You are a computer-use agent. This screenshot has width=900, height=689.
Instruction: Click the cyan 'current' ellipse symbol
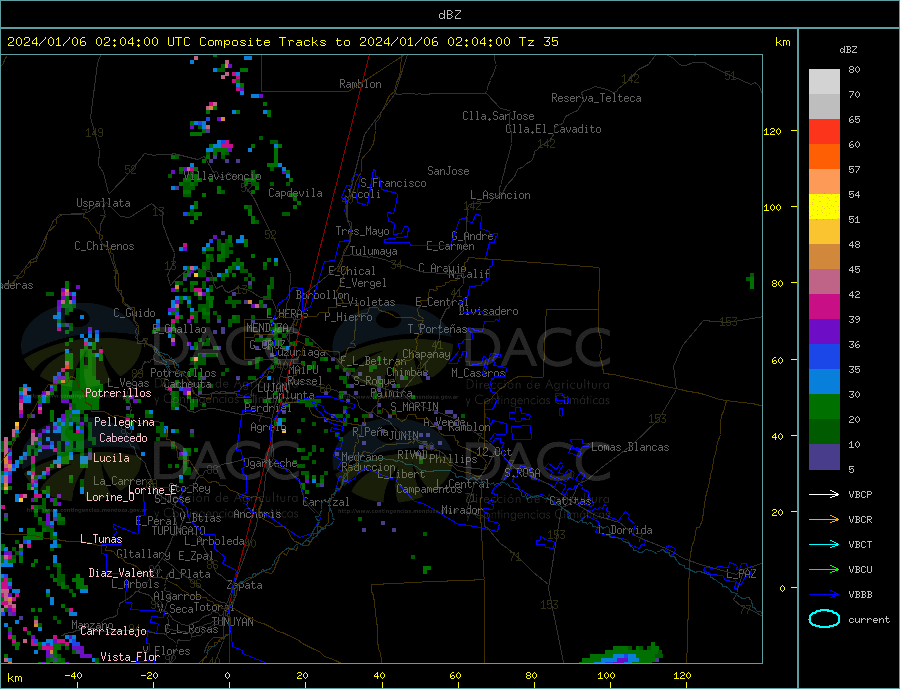[824, 619]
